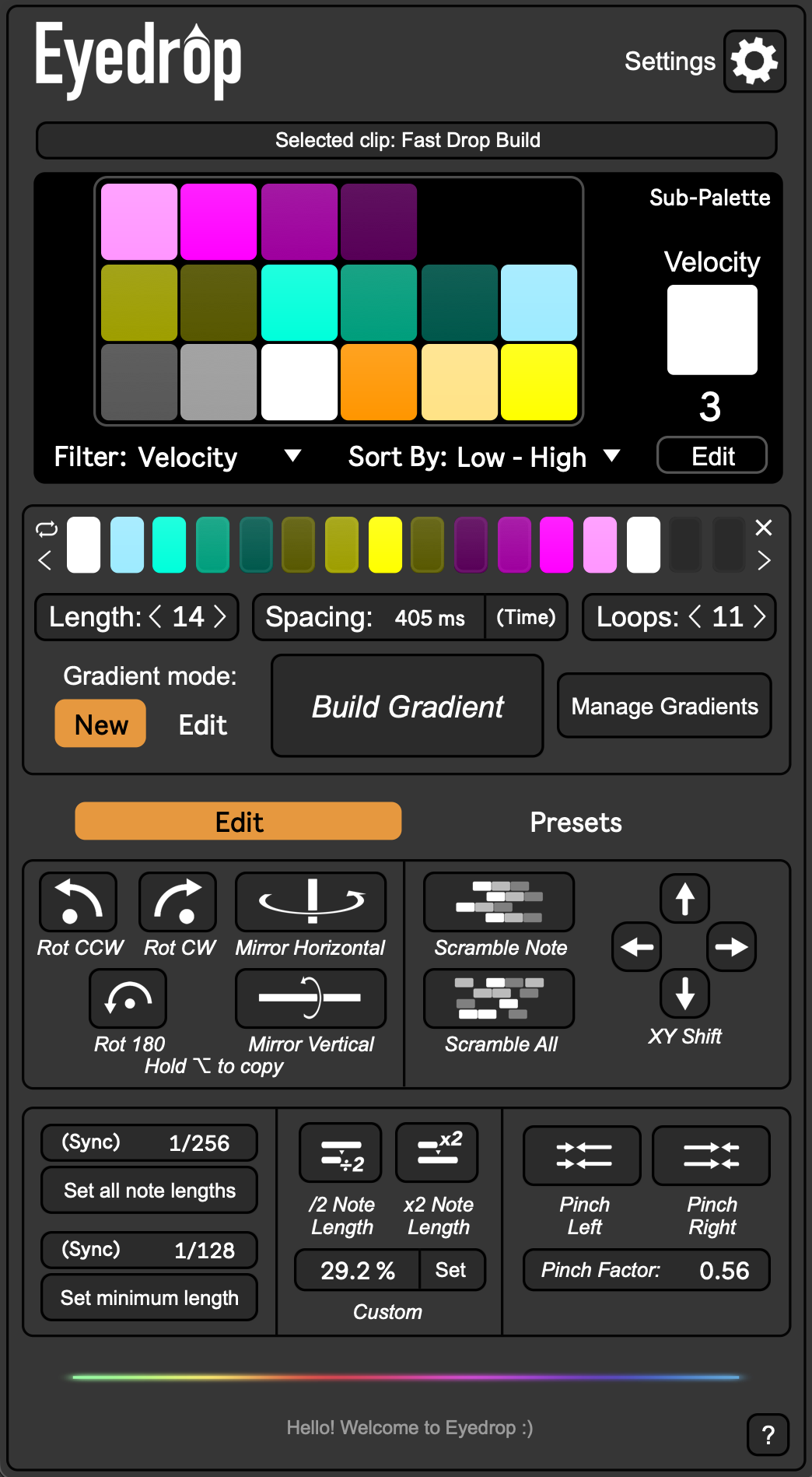The image size is (812, 1477).
Task: Open Sort By: Low - High dropdown
Action: [484, 457]
